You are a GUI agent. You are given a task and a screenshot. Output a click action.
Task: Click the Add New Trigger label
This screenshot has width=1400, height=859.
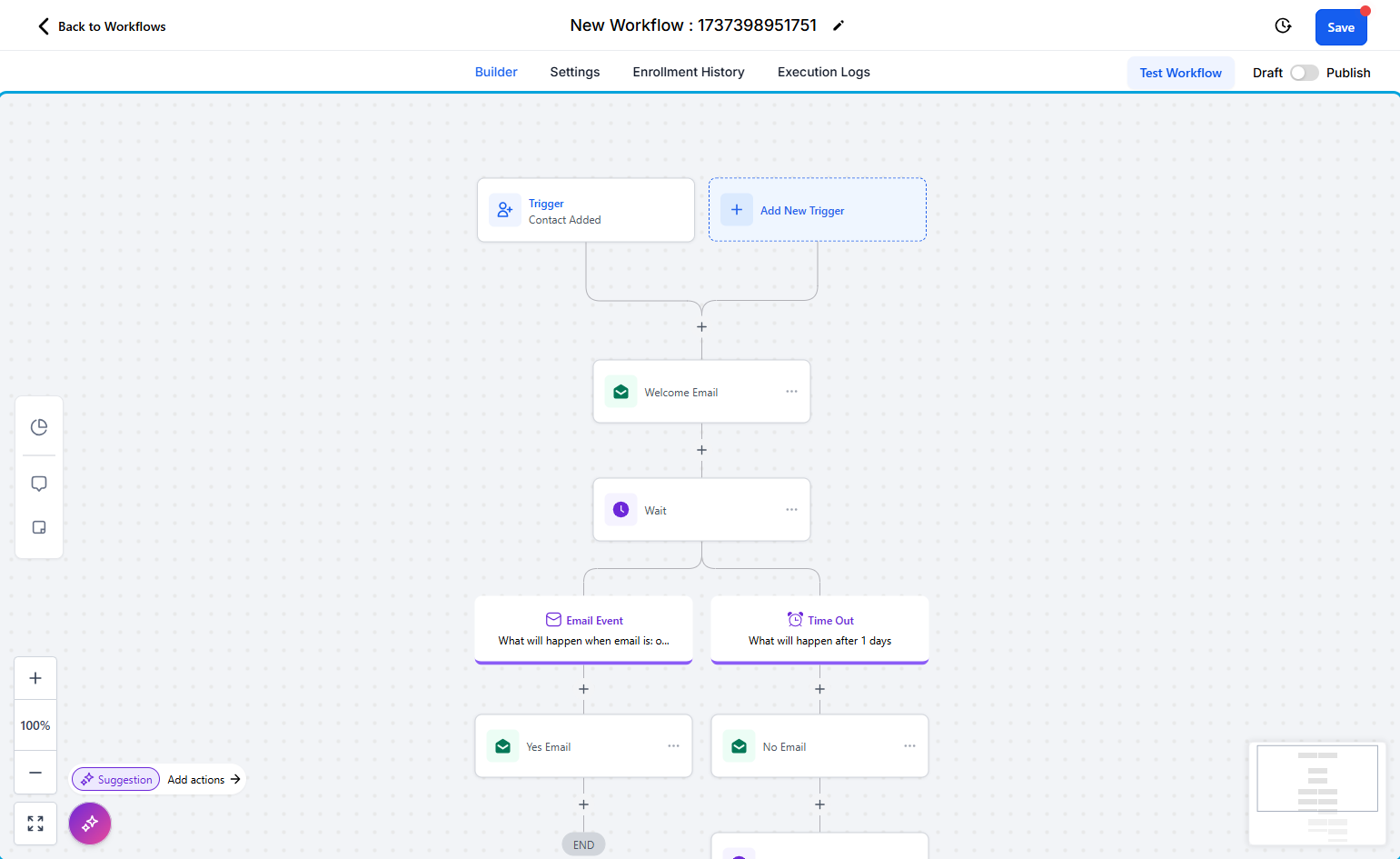802,210
